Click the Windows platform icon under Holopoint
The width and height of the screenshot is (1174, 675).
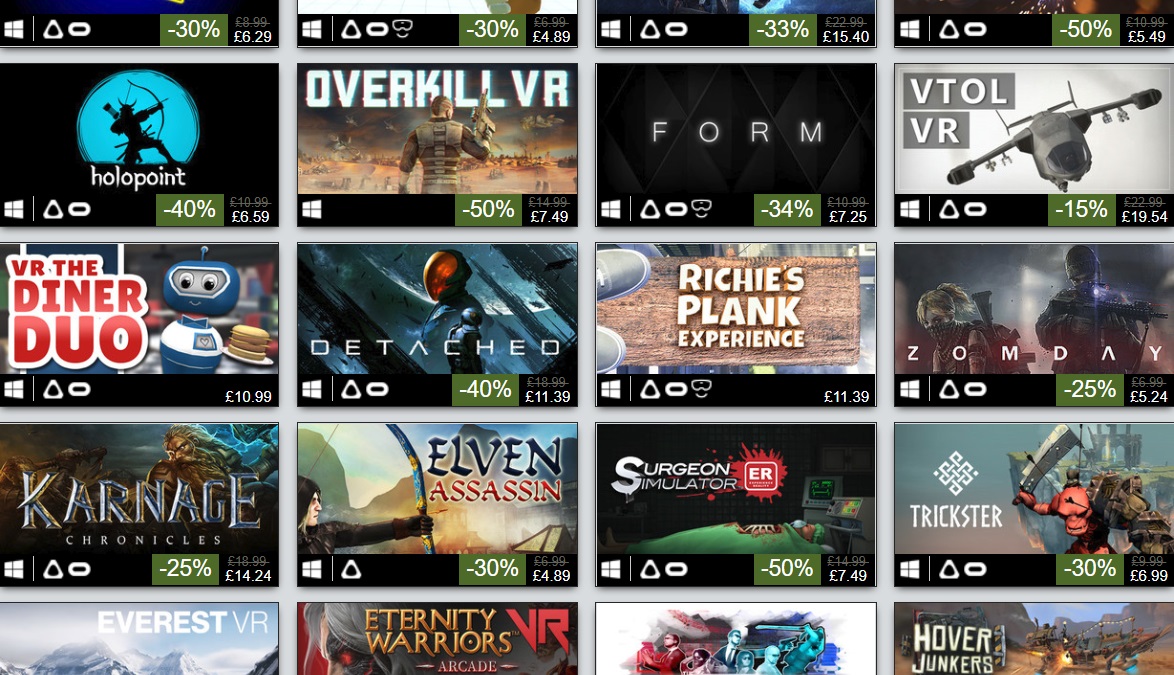tap(14, 209)
